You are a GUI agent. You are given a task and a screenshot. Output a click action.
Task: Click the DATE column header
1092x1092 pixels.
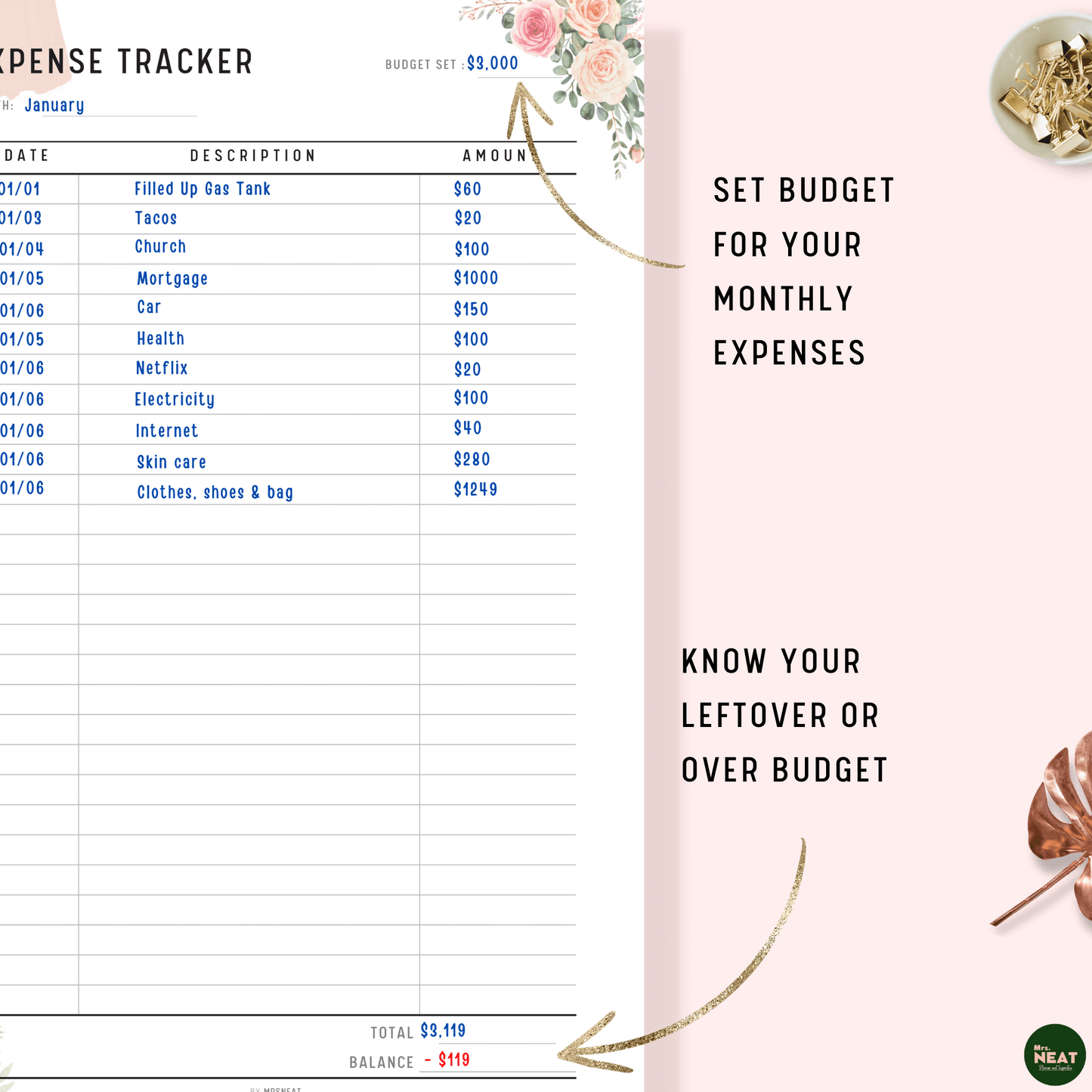[27, 156]
